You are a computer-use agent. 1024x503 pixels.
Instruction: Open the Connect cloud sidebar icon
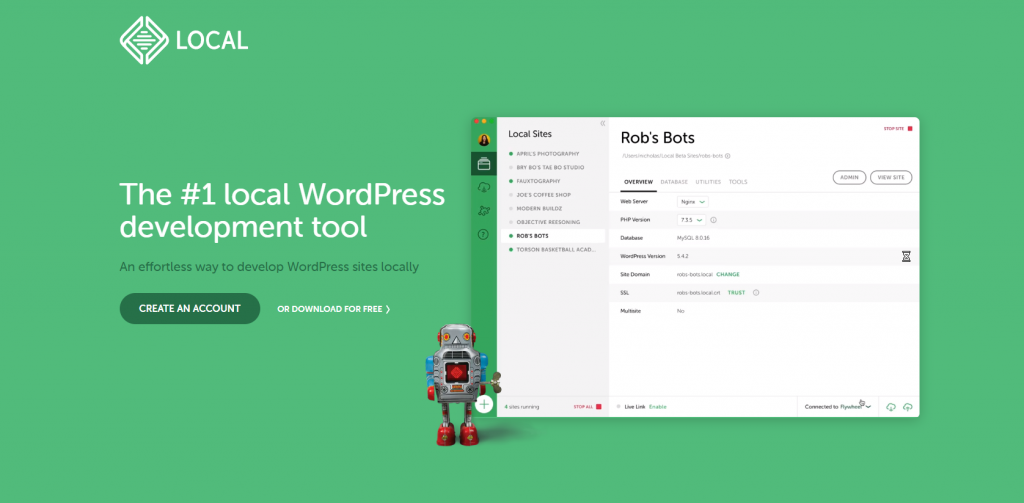click(x=484, y=187)
